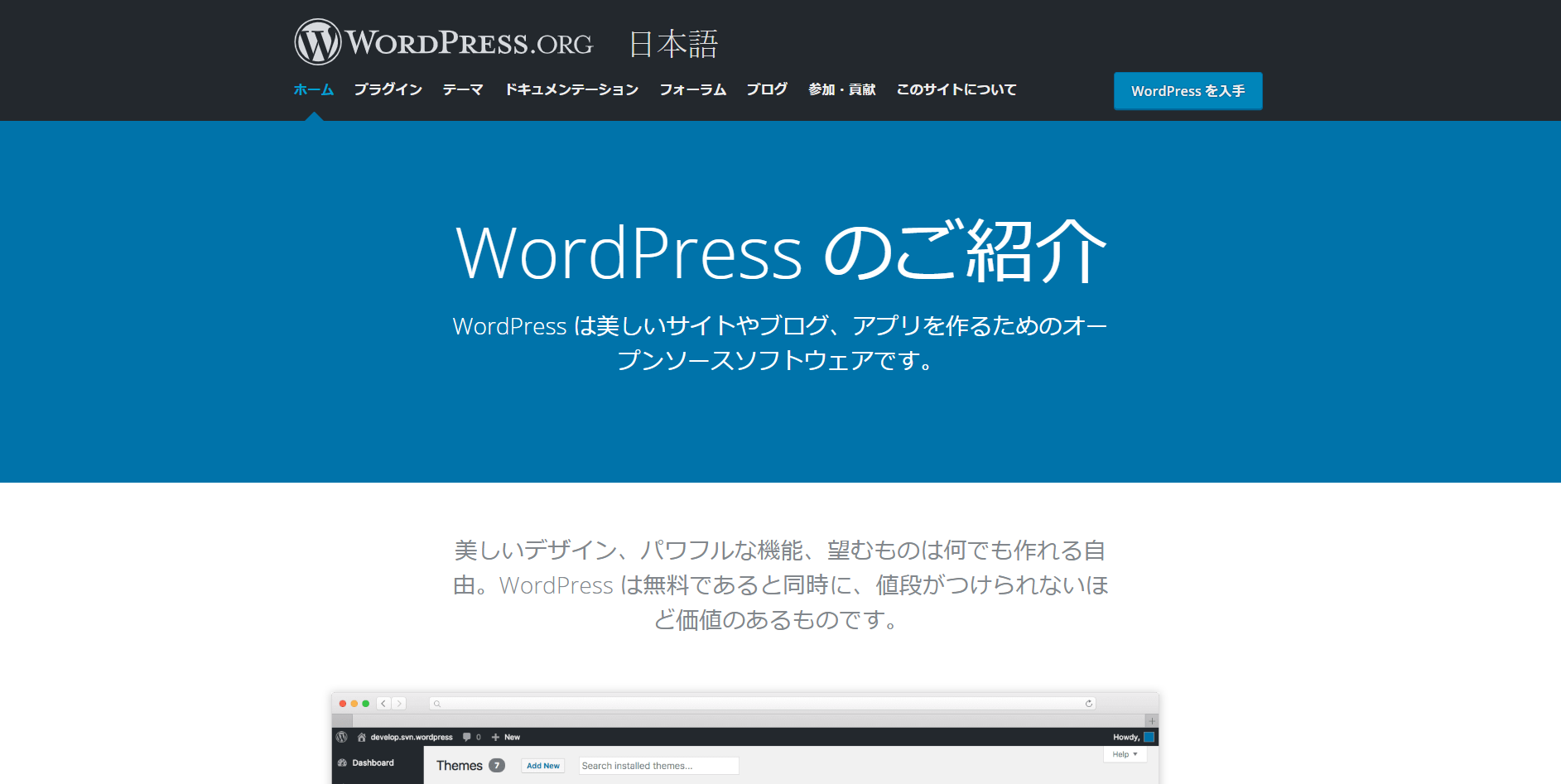Select the テーマ navigation item
This screenshot has width=1561, height=784.
462,89
